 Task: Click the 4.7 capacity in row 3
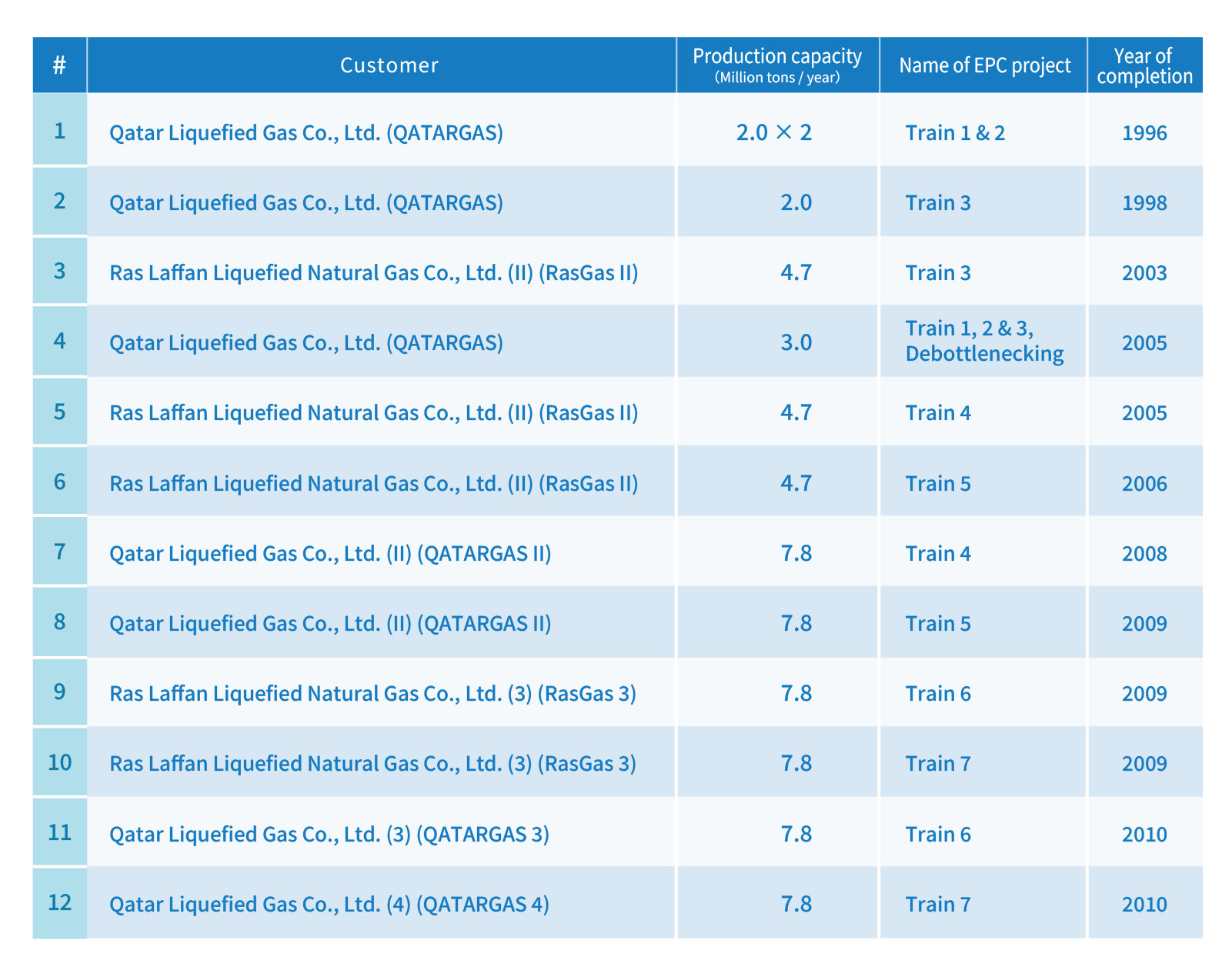pos(796,273)
